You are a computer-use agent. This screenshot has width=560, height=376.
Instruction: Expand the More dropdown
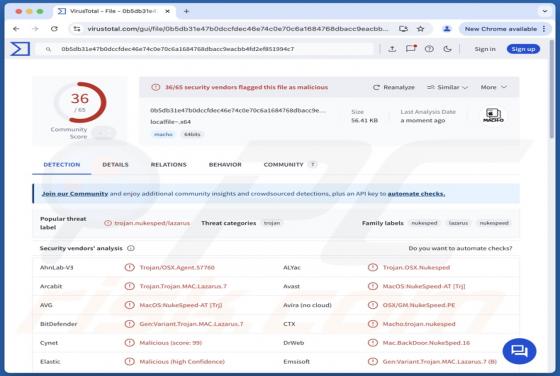click(494, 87)
